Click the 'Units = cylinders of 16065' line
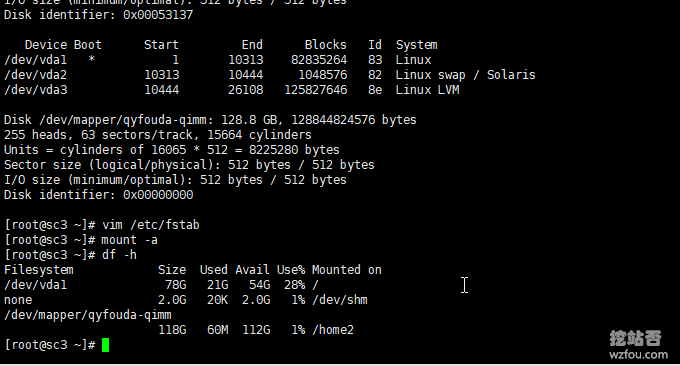 172,150
